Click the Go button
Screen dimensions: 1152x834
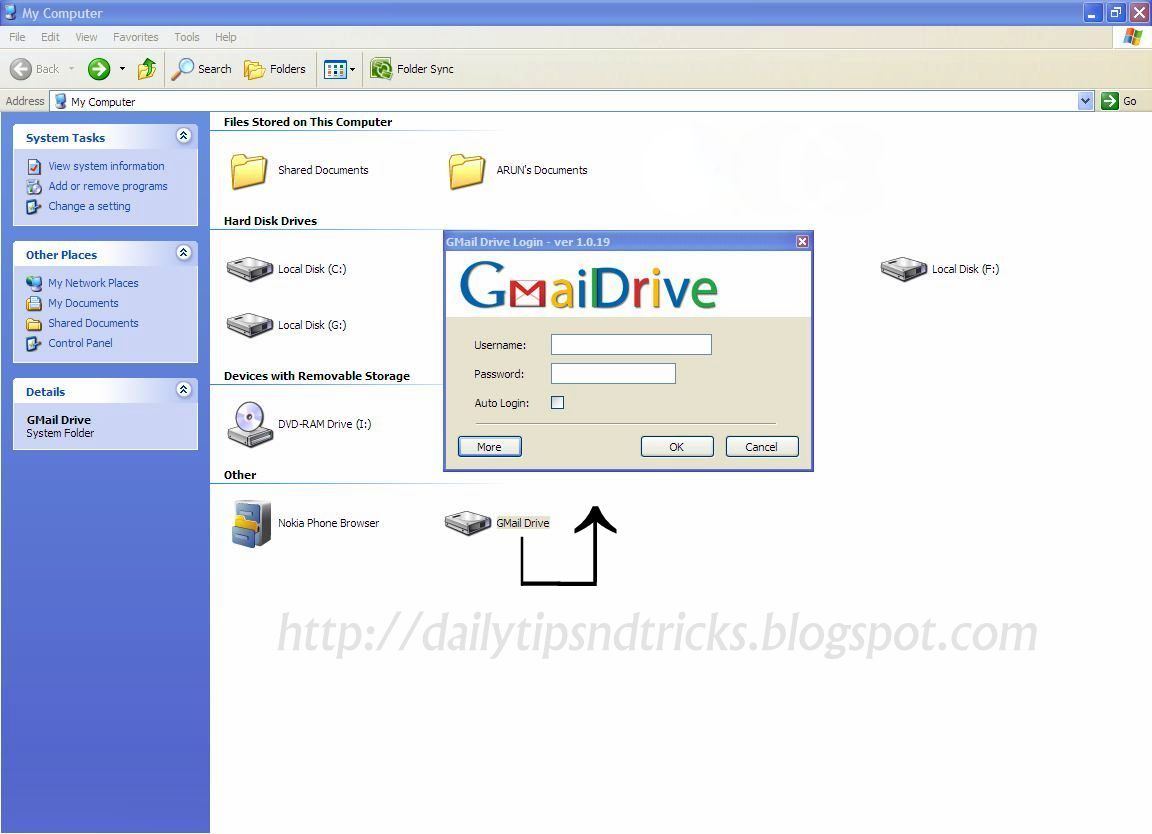[x=1120, y=101]
